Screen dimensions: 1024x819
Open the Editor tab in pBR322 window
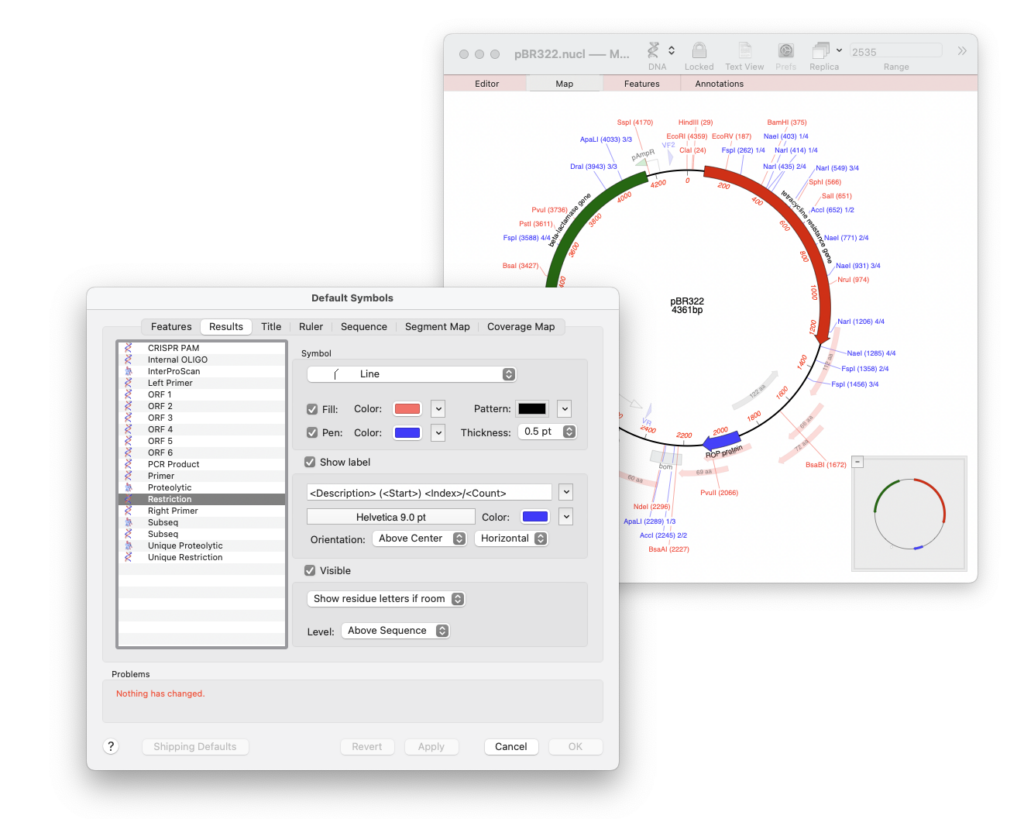487,84
